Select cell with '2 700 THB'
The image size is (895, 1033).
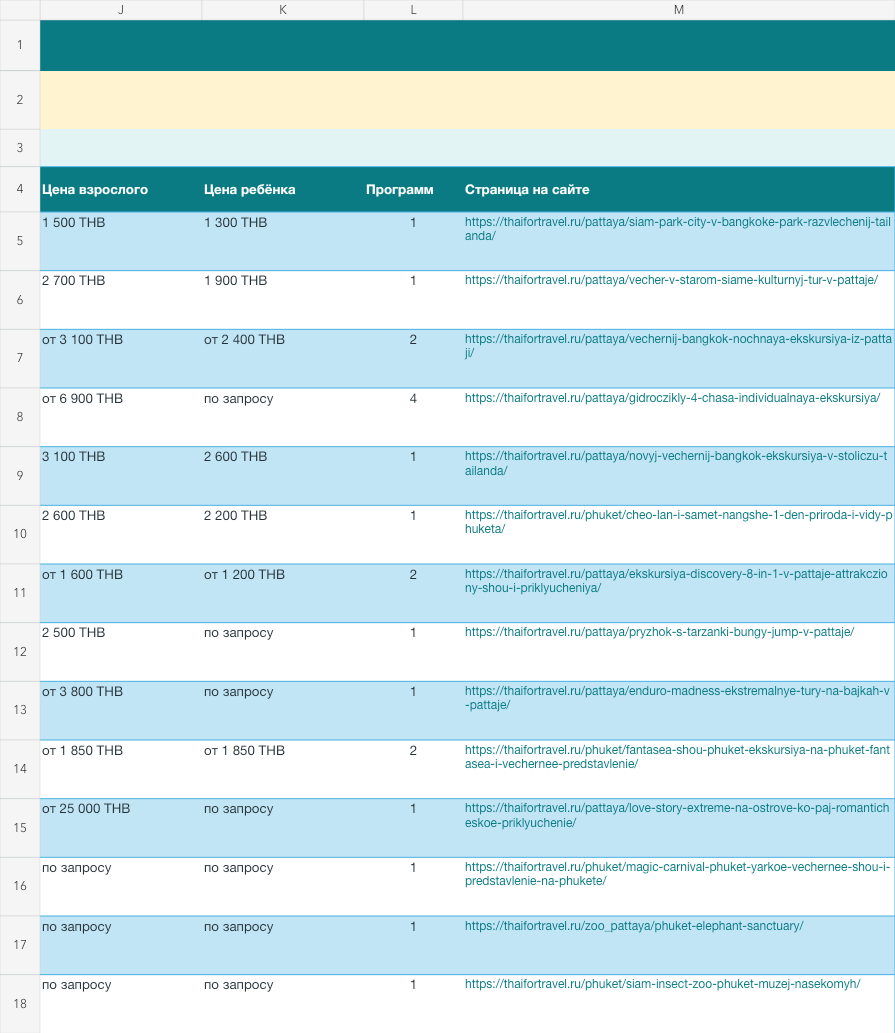point(121,300)
